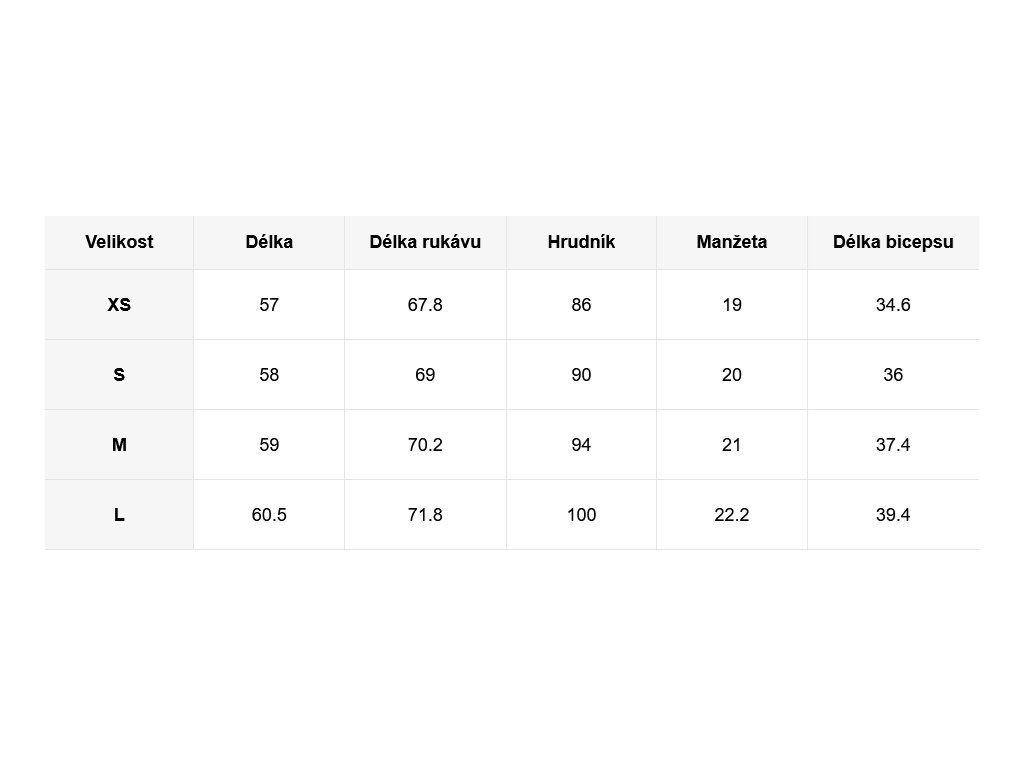Click the 67.8 sleeve length cell
Image resolution: width=1024 pixels, height=768 pixels.
(425, 305)
